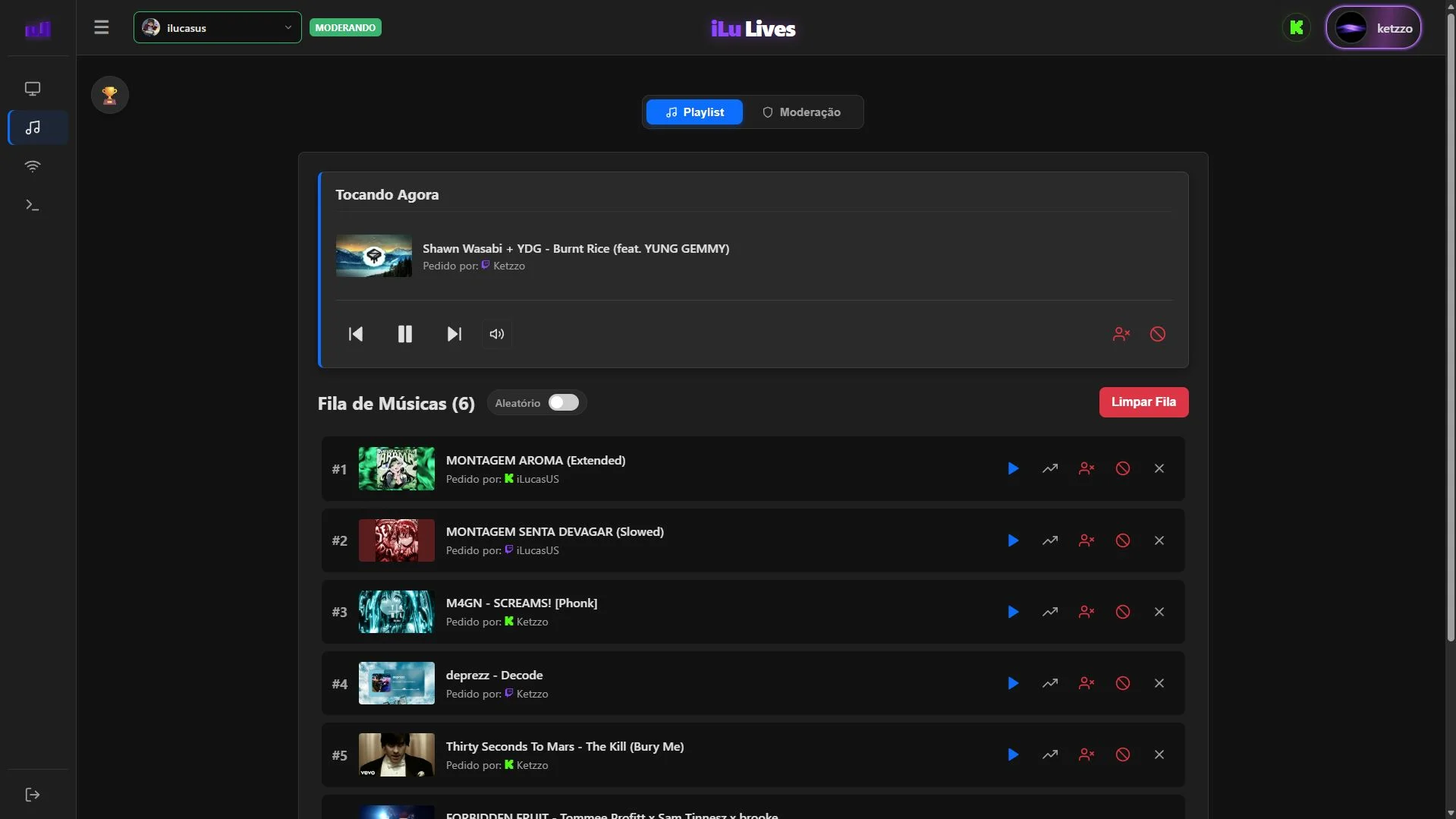Block requester of M4GN - SCREAMS!
The height and width of the screenshot is (819, 1456).
1086,612
